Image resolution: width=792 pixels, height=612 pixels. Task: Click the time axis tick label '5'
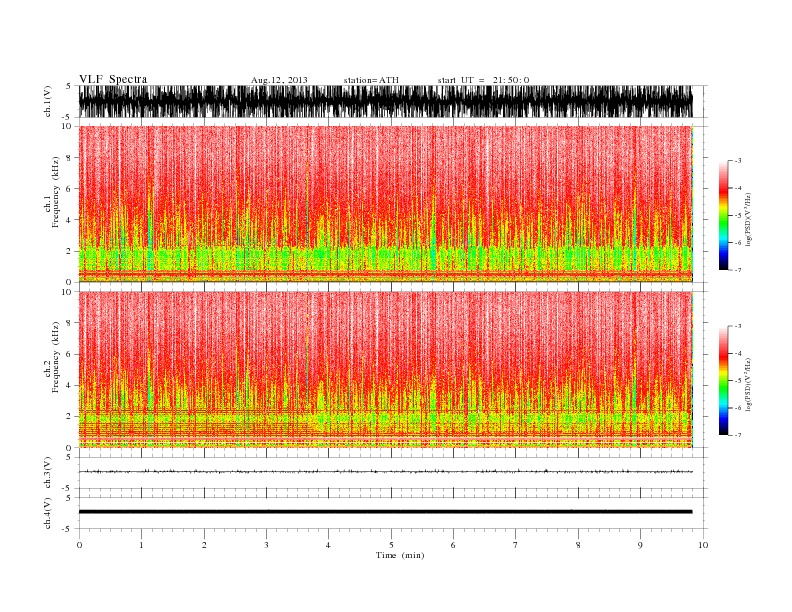(x=391, y=545)
